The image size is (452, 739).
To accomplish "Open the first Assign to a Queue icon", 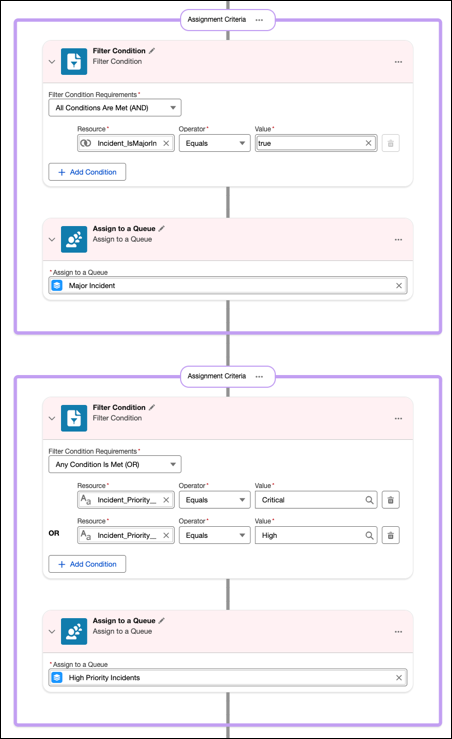I will (74, 239).
